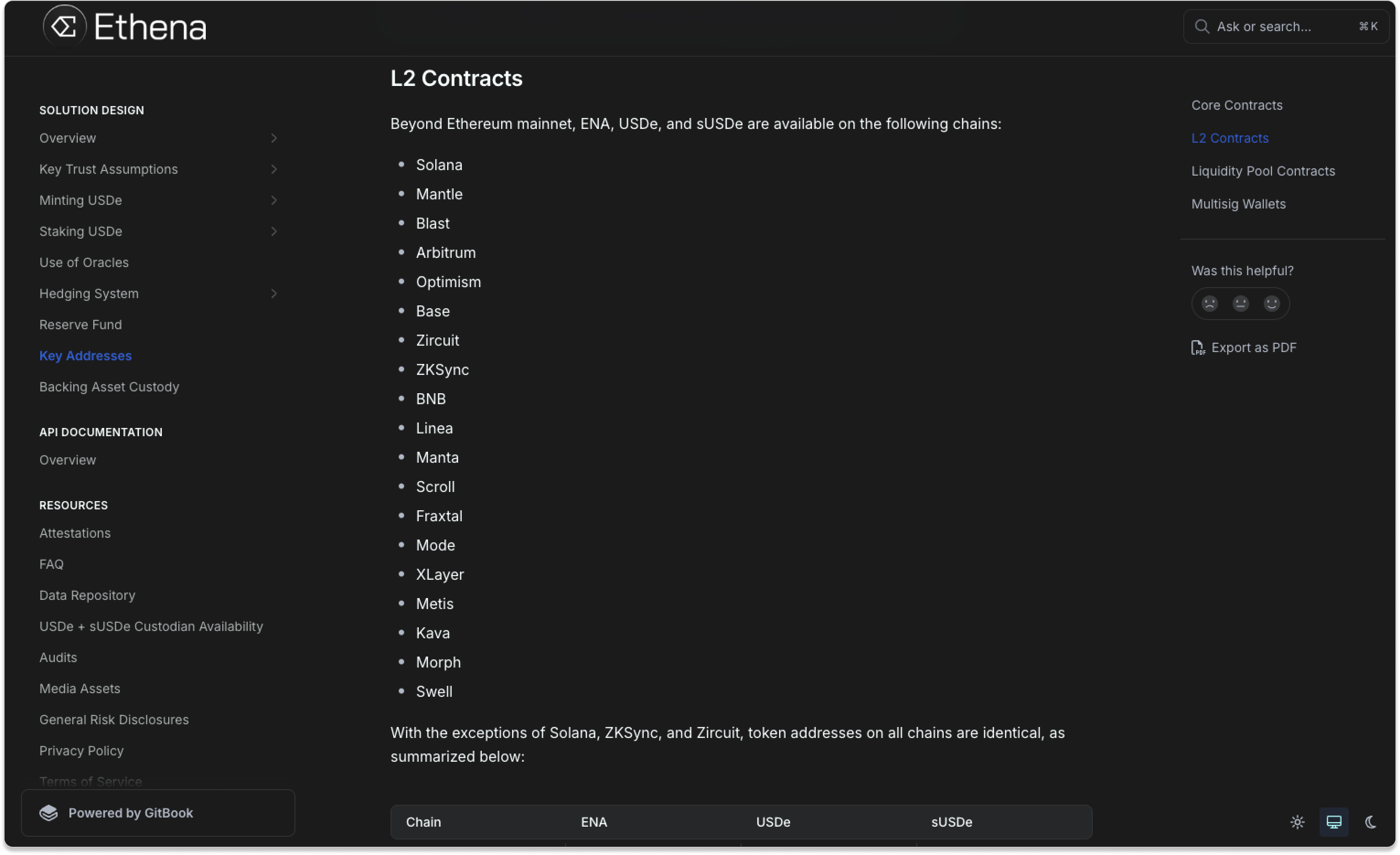Expand the Overview section chevron
1400x855 pixels.
pos(274,138)
